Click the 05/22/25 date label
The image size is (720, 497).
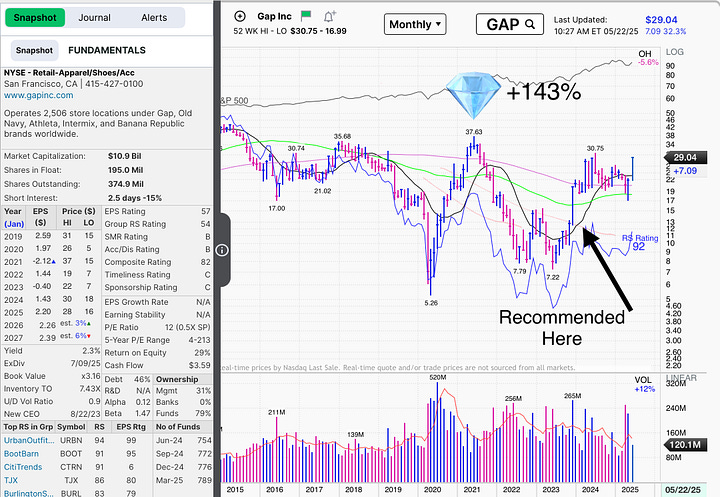(683, 490)
